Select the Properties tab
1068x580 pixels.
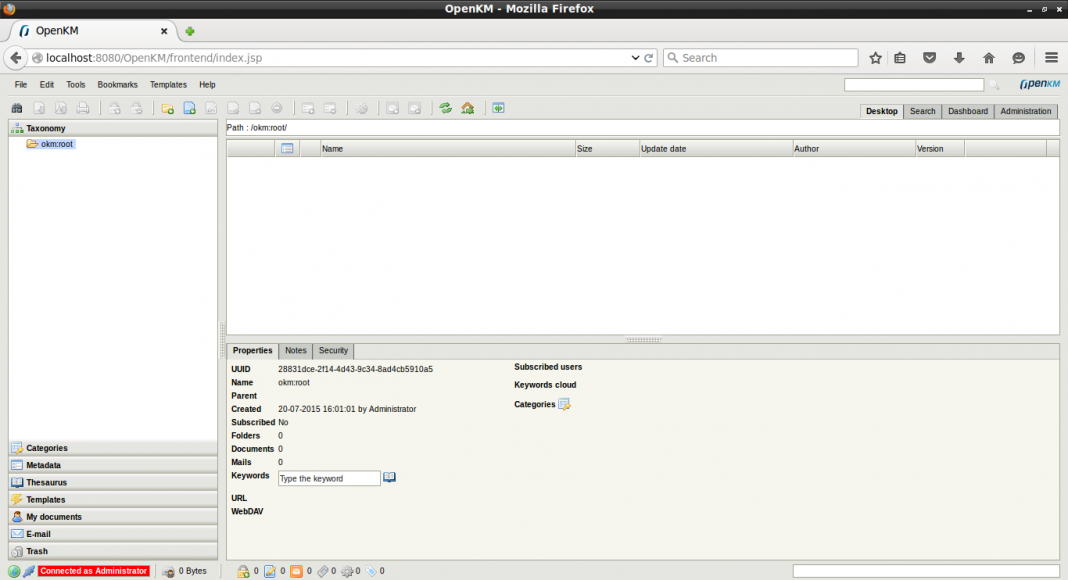point(252,351)
